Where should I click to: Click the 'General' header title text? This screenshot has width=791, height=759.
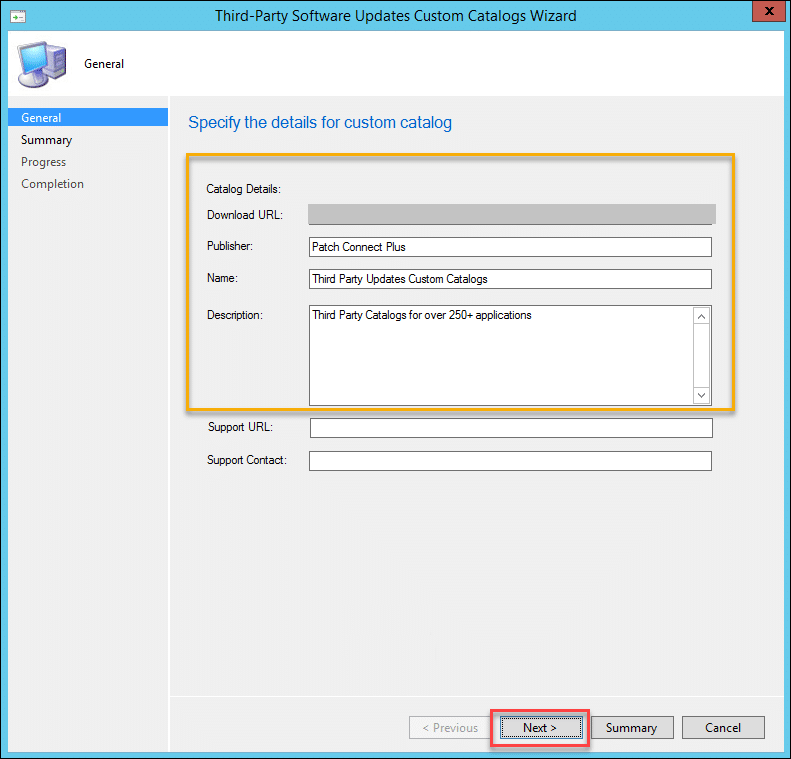pyautogui.click(x=104, y=64)
